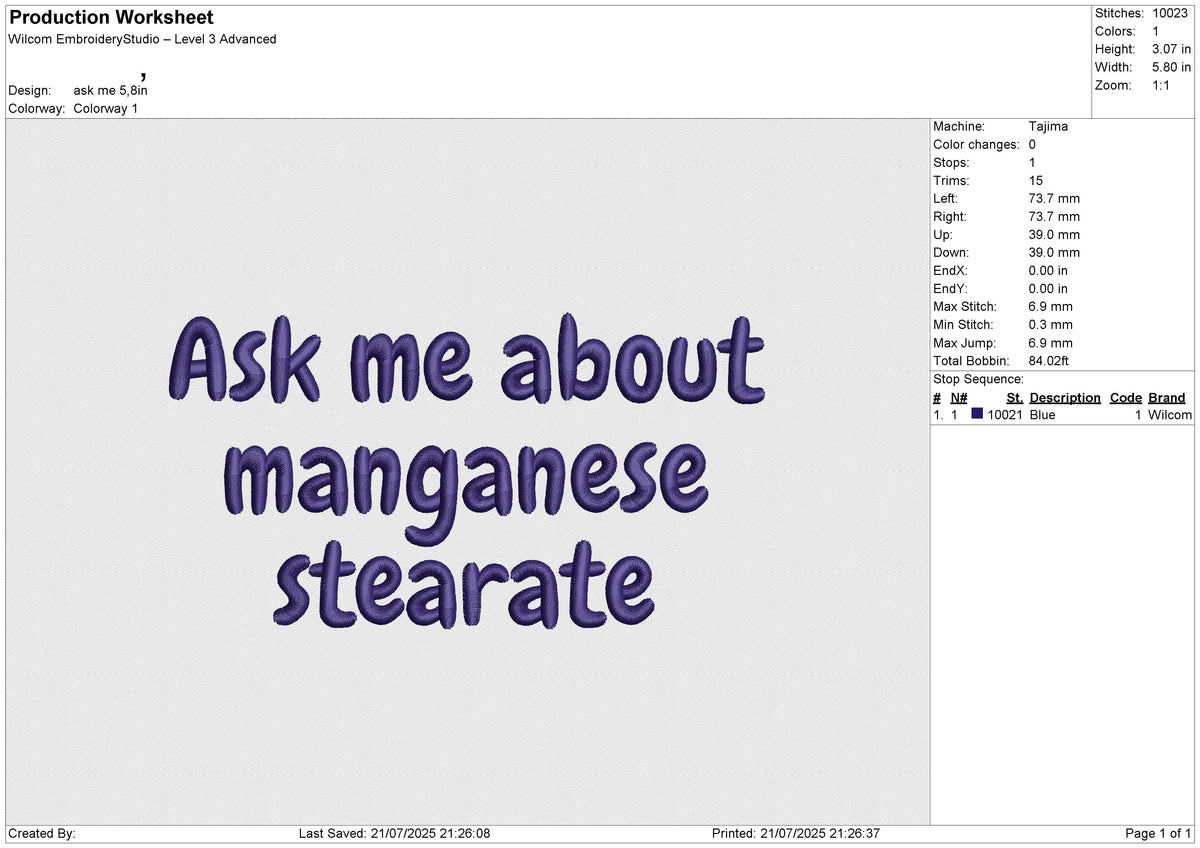Click the 'Color changes:' label
This screenshot has width=1200, height=848.
[977, 144]
